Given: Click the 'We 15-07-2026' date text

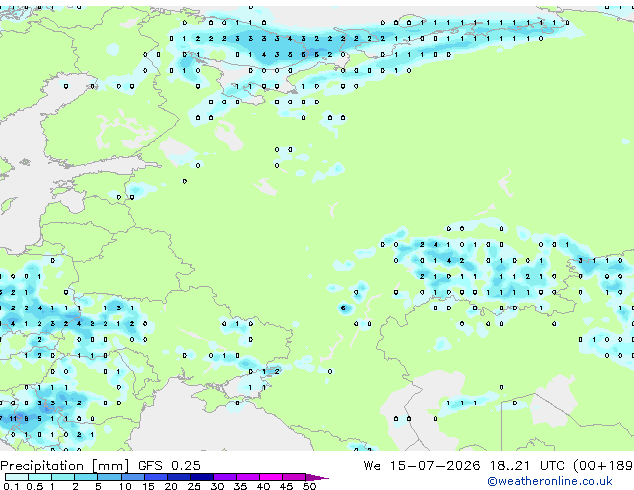Looking at the screenshot, I should coord(422,466).
